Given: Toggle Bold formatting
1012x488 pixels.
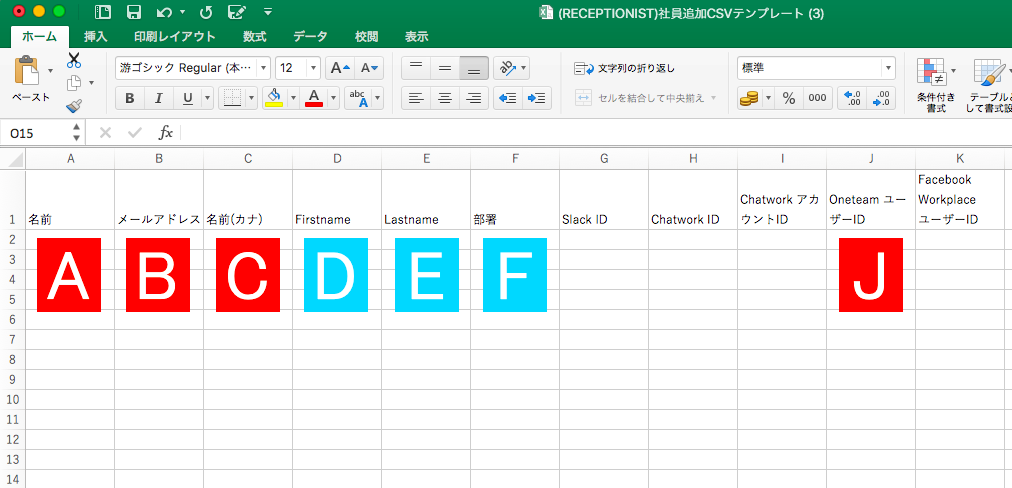Looking at the screenshot, I should click(x=129, y=98).
